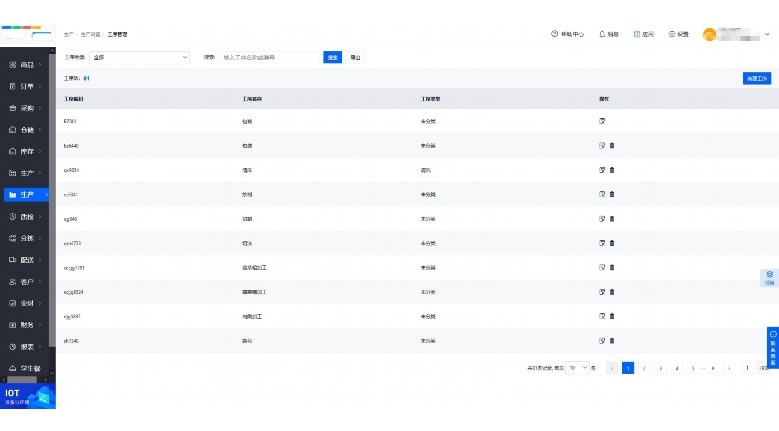Screen dimensions: 779x431
Task: Click edit icon in the rjg5887 row
Action: (602, 316)
